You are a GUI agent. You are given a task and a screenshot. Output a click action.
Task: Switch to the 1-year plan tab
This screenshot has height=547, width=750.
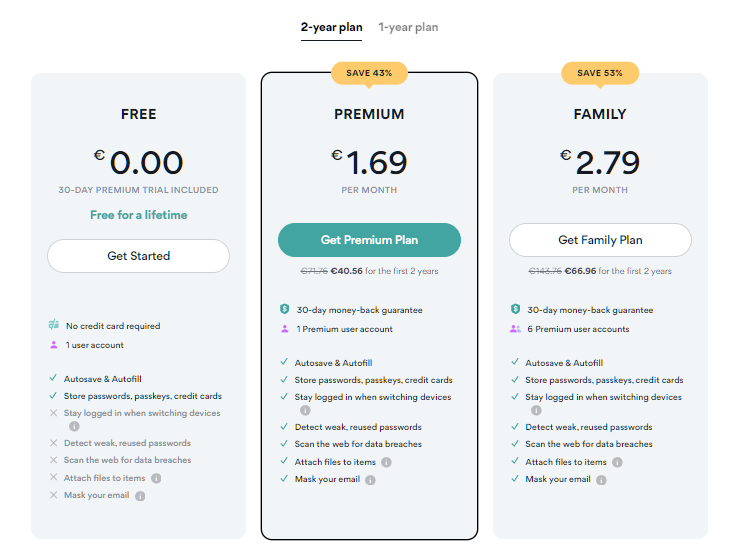click(x=408, y=27)
